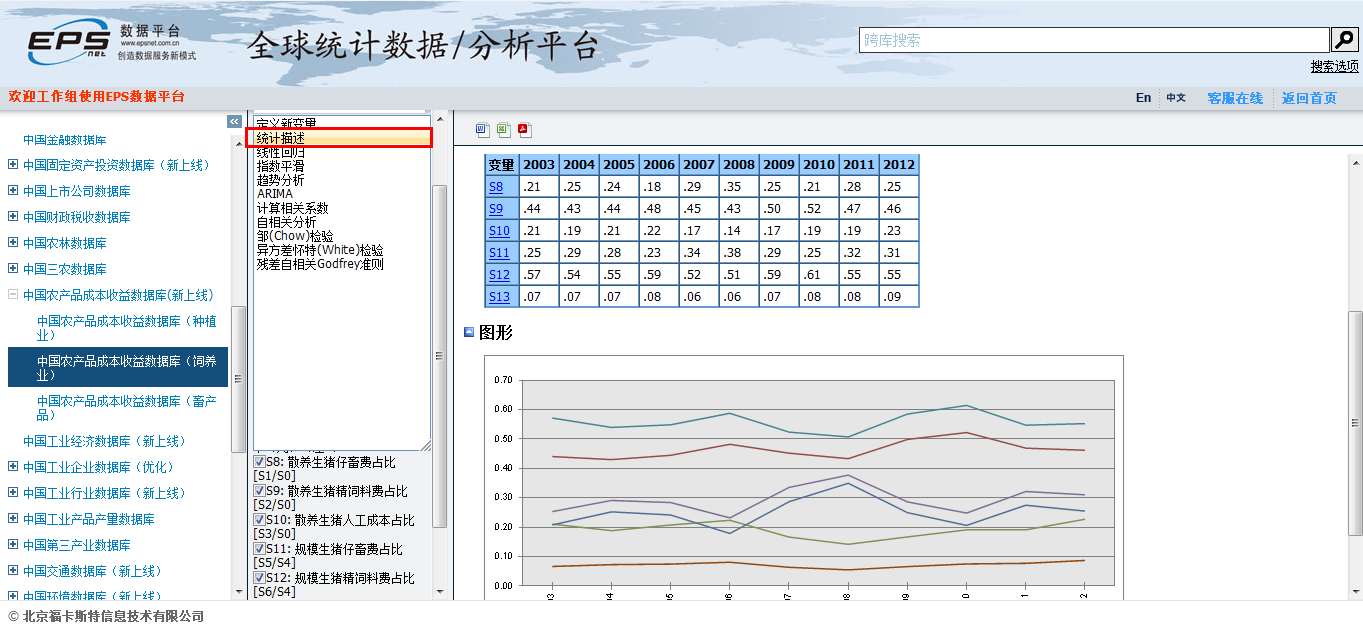Image resolution: width=1363 pixels, height=629 pixels.
Task: Expand 中国交通数据库 plus icon
Action: 13,571
